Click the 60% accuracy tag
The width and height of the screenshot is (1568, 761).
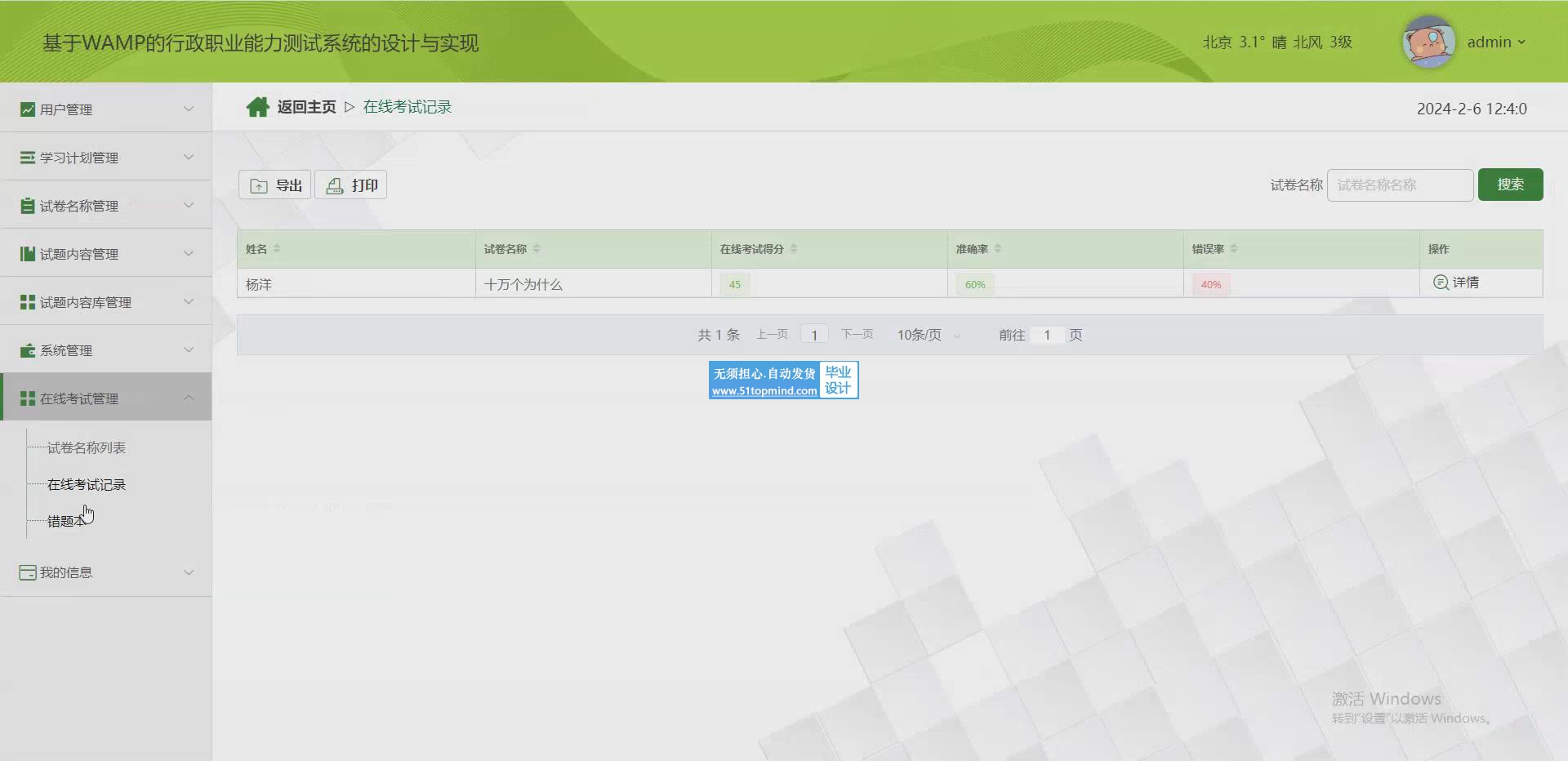click(975, 284)
